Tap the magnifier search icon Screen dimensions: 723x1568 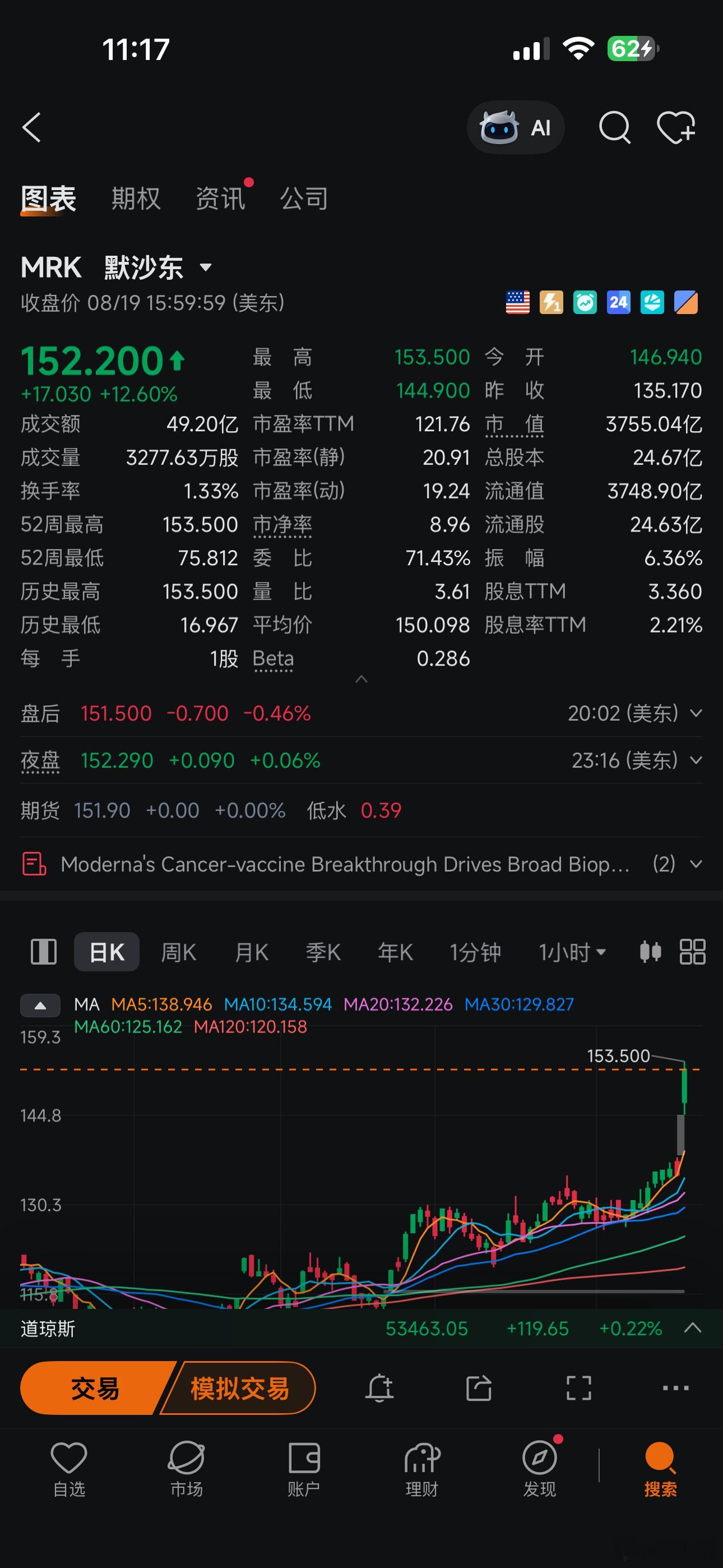(615, 127)
